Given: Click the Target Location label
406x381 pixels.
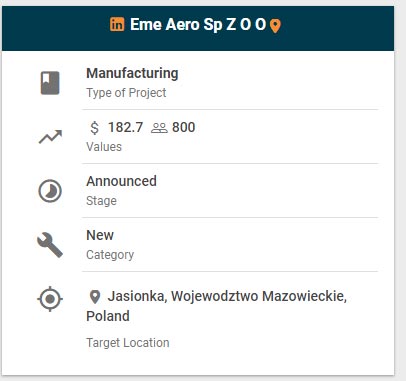Looking at the screenshot, I should pyautogui.click(x=128, y=343).
